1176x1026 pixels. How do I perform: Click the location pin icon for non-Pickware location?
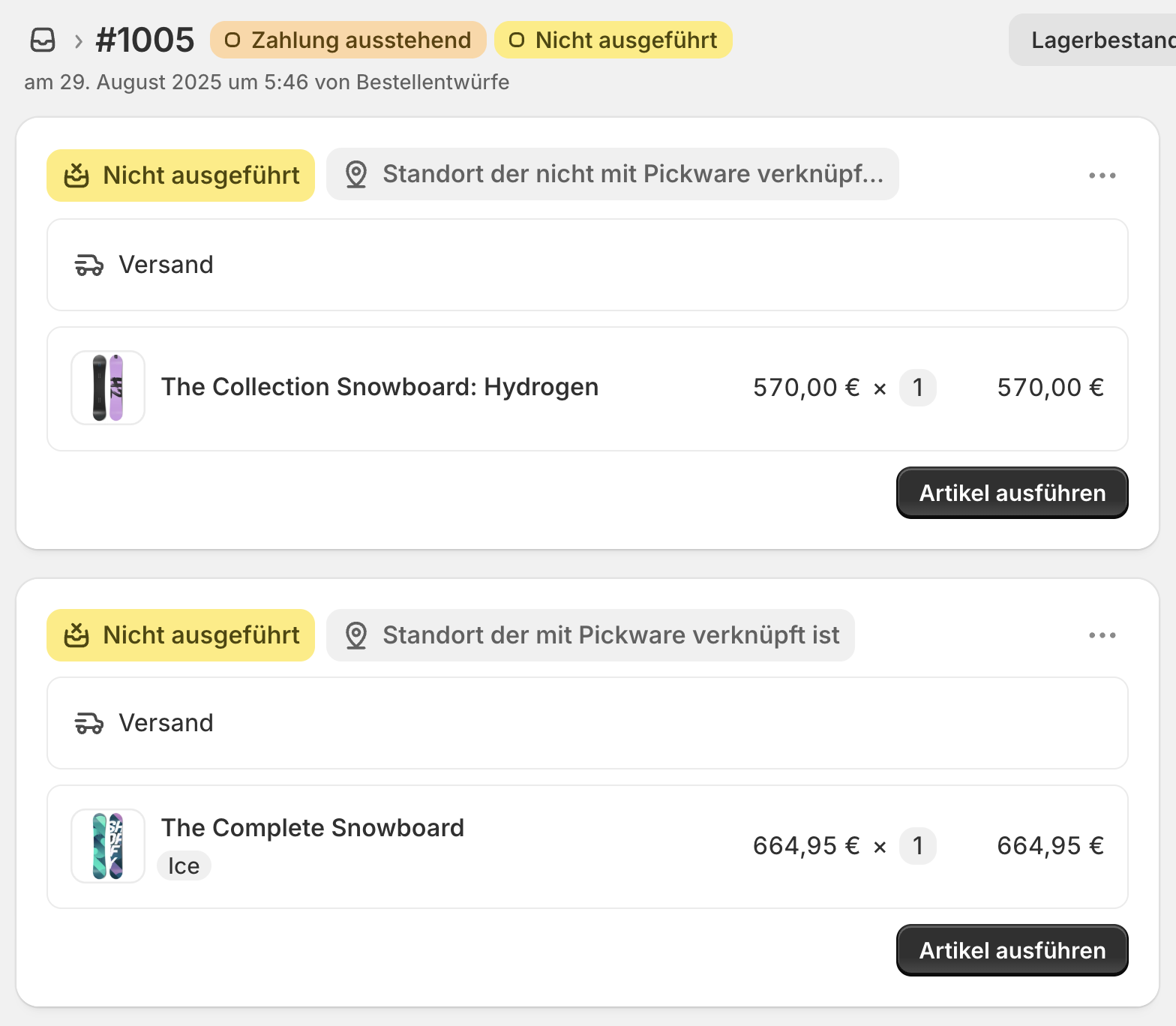[356, 175]
